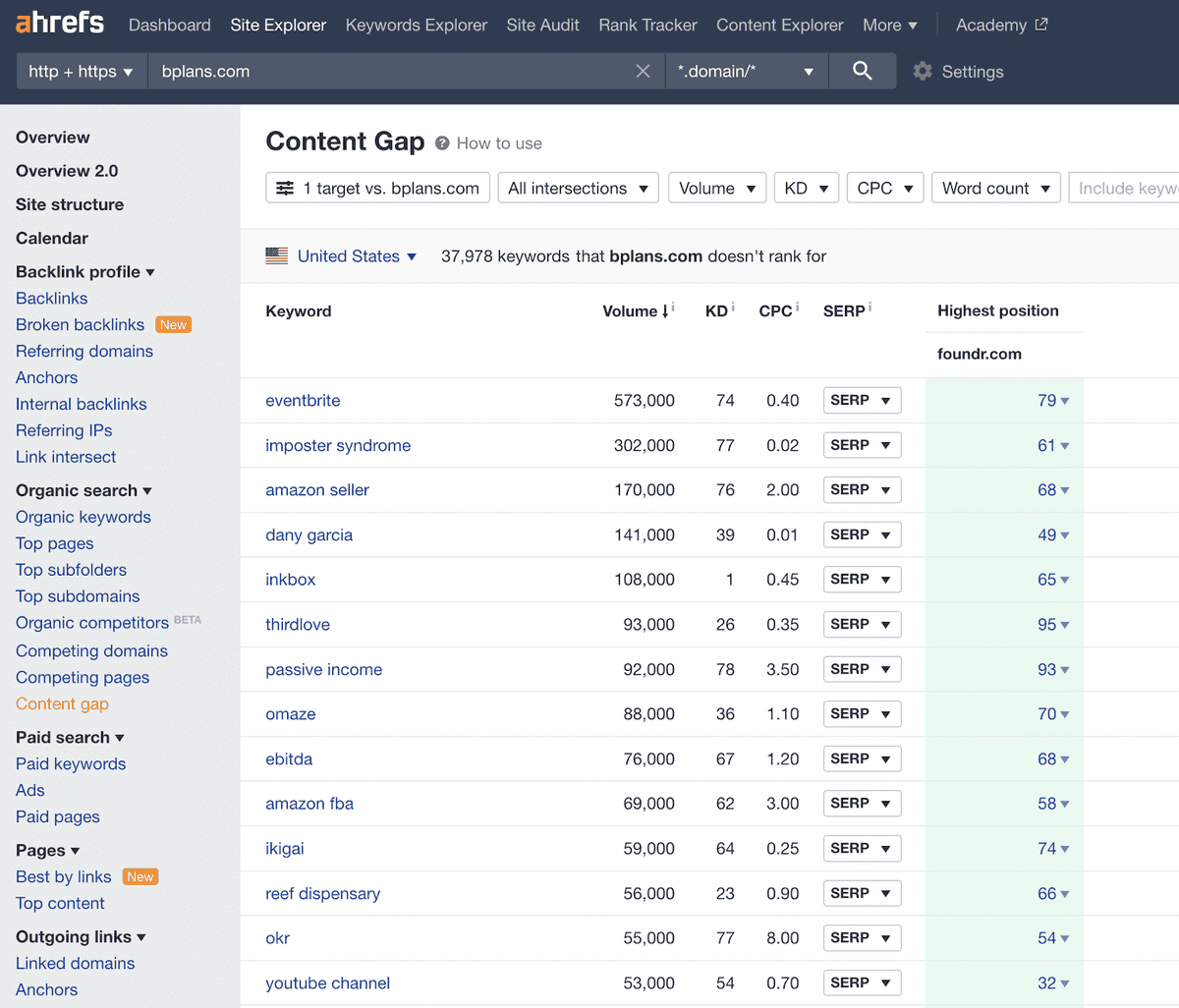Click the Volume column info icon
Viewport: 1179px width, 1008px height.
tap(673, 308)
